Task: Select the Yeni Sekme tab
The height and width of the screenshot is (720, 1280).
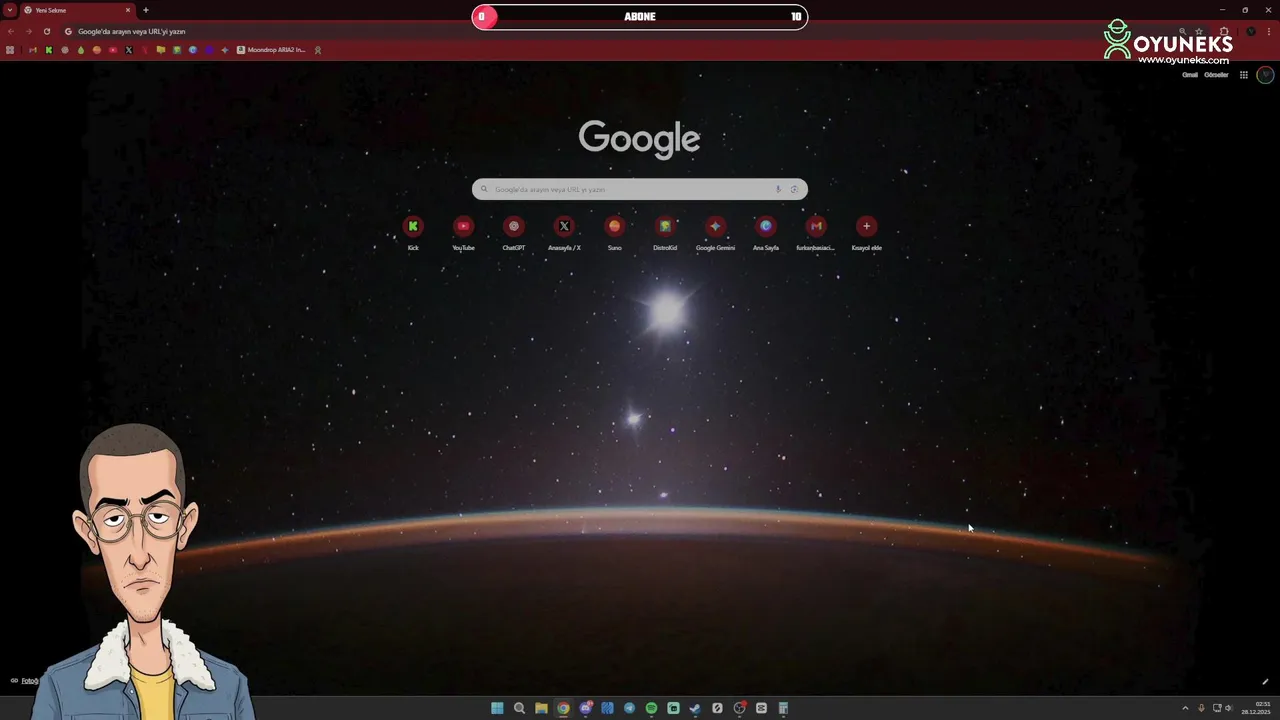Action: click(x=77, y=10)
